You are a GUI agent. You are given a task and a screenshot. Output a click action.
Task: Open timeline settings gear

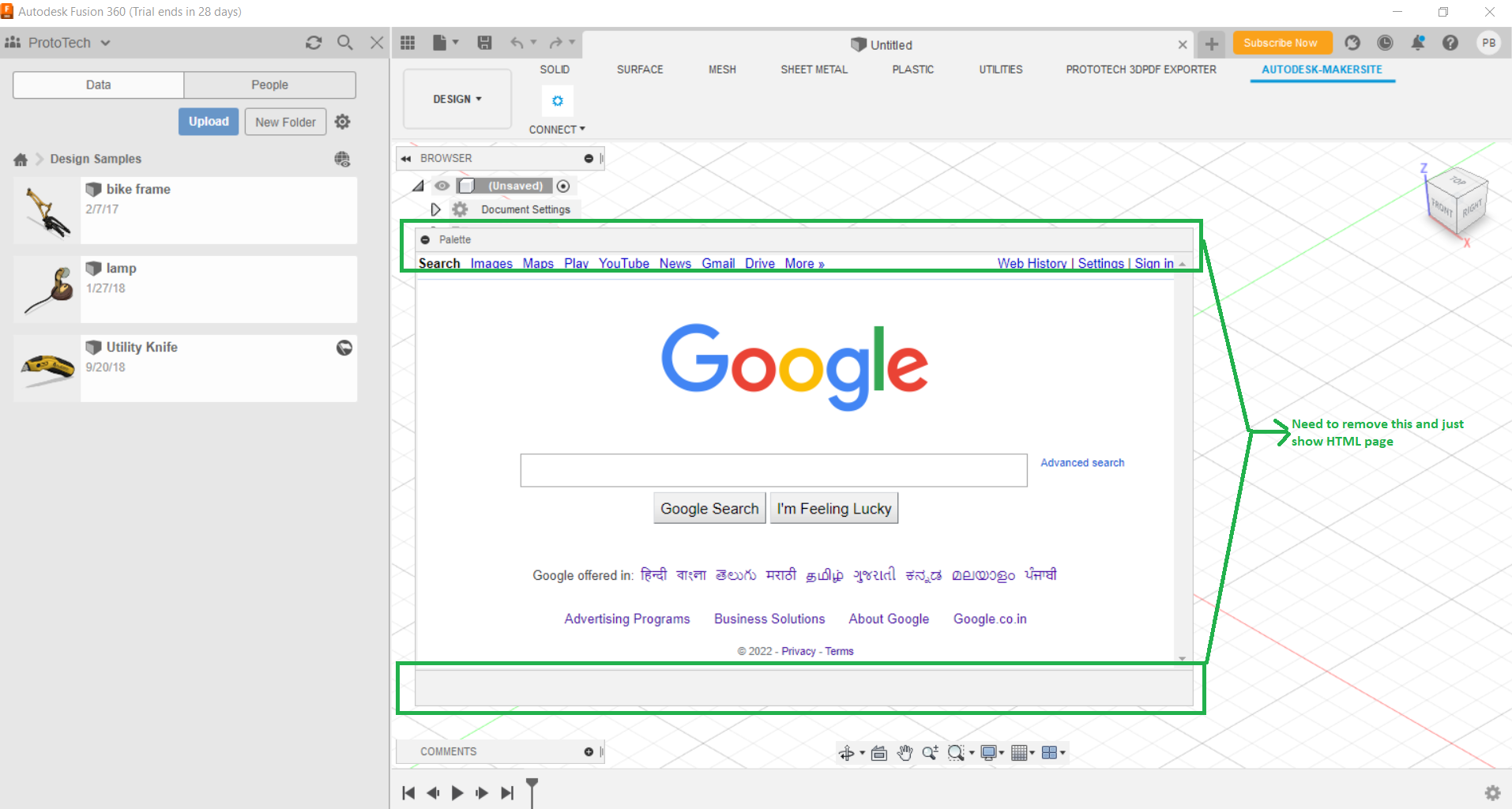[1492, 792]
